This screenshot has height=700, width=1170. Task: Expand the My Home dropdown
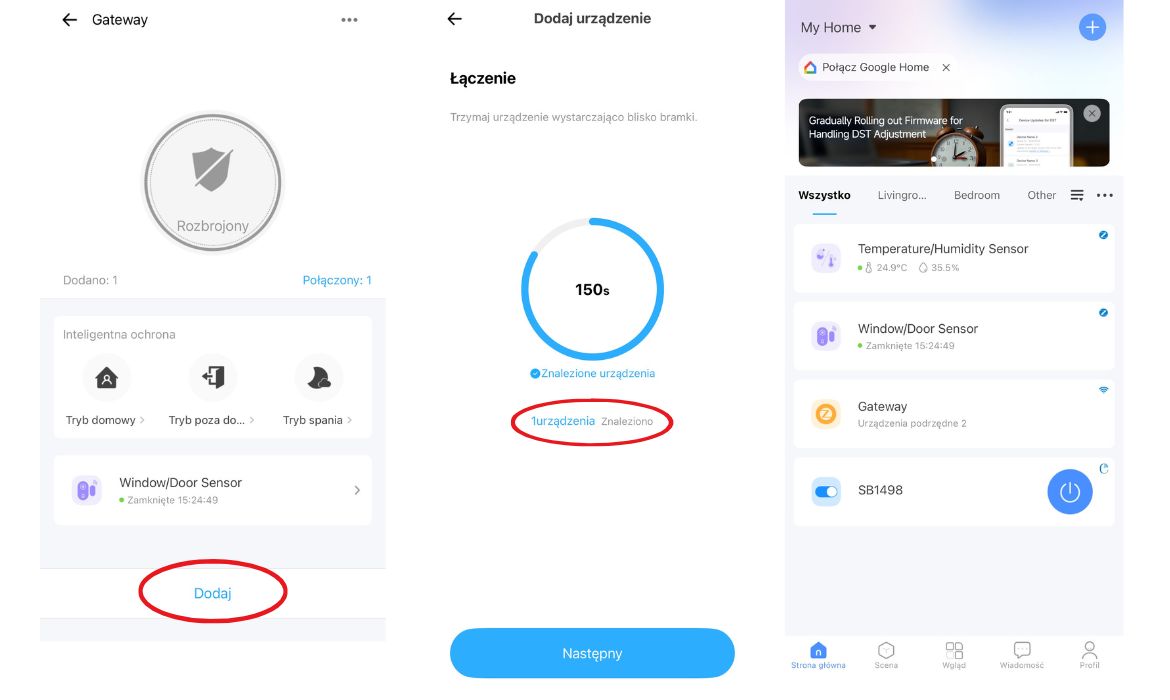click(872, 27)
